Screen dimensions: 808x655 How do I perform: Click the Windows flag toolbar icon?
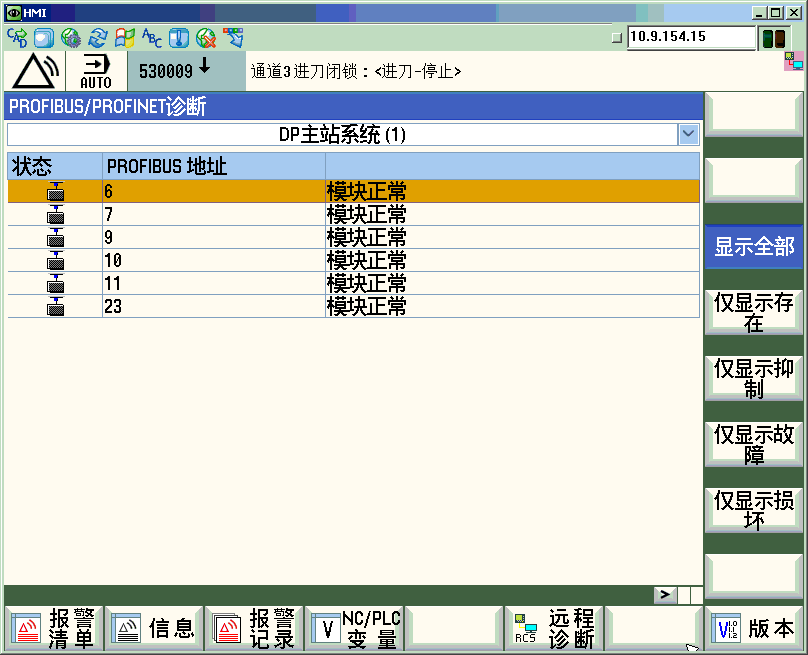click(x=125, y=38)
